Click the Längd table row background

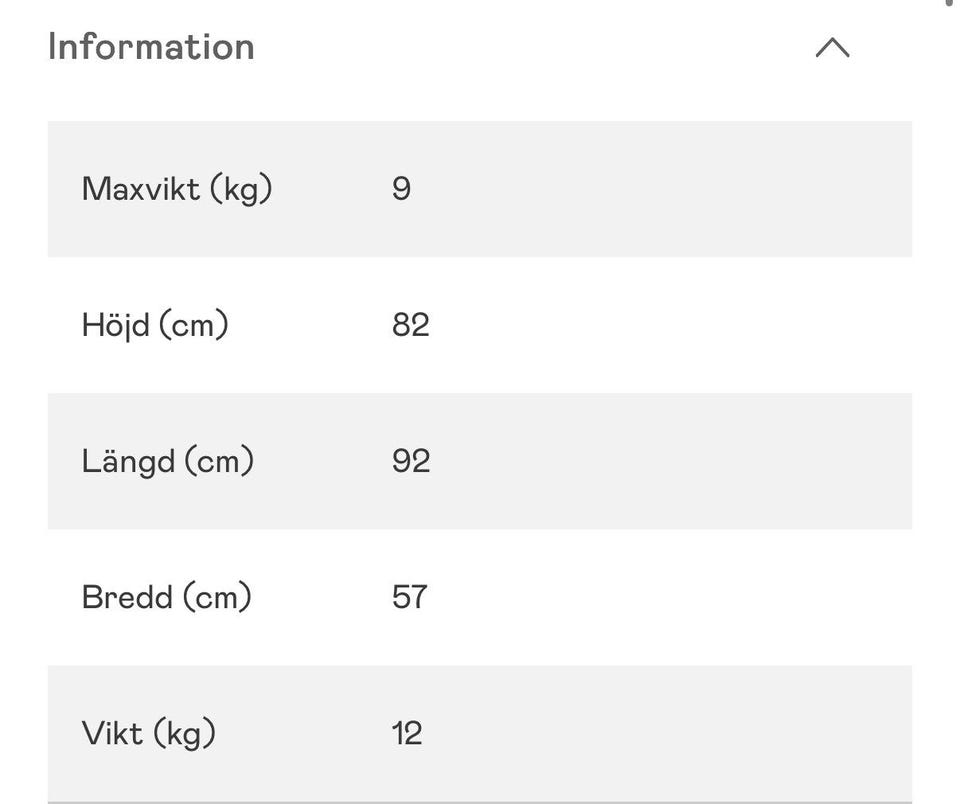coord(480,461)
